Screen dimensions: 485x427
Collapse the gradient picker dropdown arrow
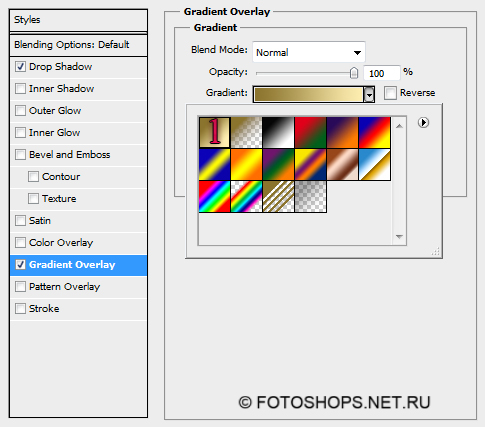point(369,94)
